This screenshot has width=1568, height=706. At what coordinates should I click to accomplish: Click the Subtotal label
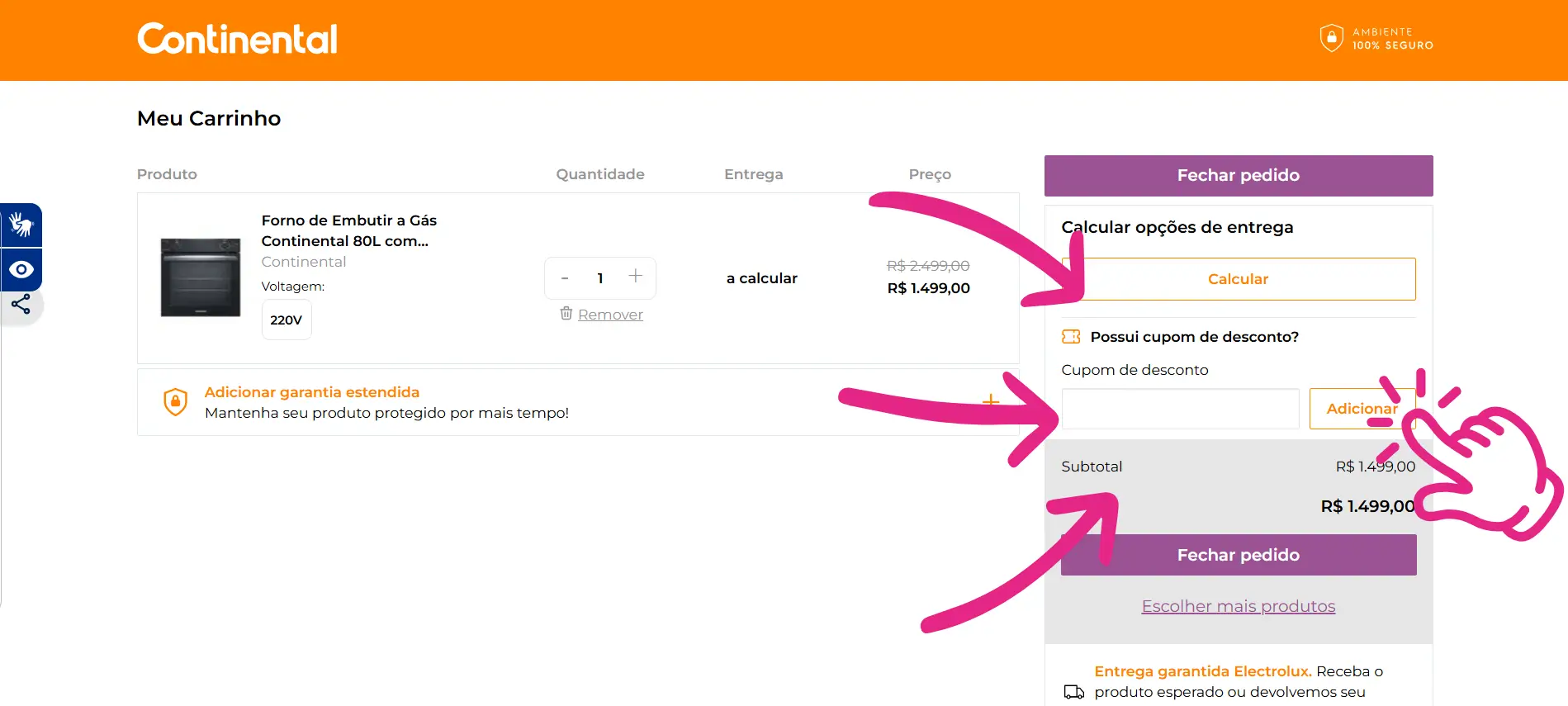(1092, 467)
